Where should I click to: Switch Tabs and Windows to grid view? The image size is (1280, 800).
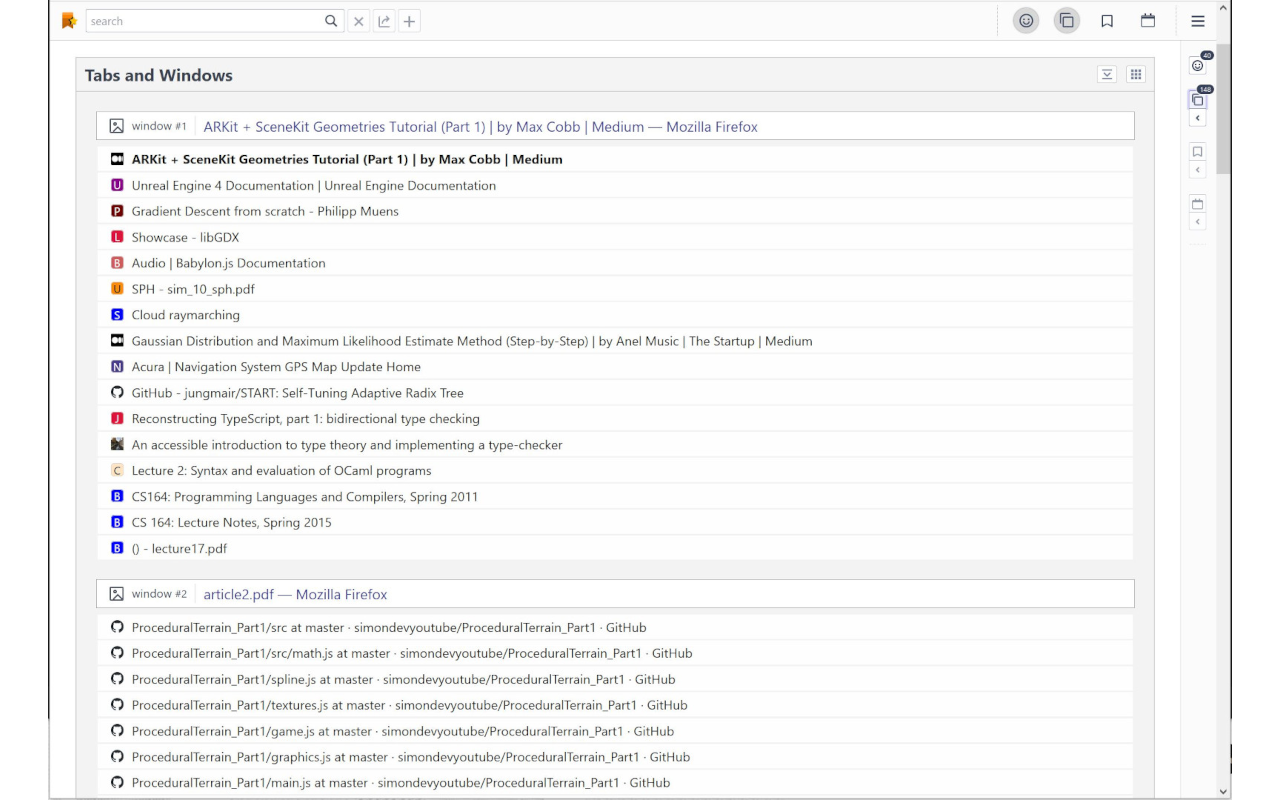point(1135,74)
